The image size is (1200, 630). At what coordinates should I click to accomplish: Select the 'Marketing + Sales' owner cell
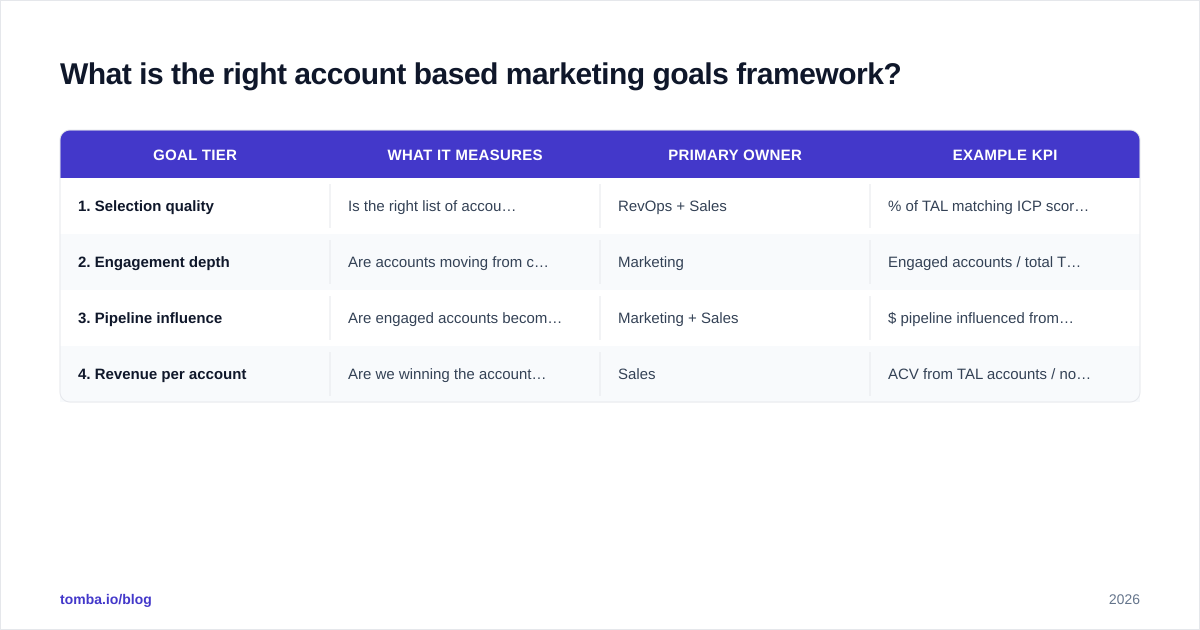(735, 318)
